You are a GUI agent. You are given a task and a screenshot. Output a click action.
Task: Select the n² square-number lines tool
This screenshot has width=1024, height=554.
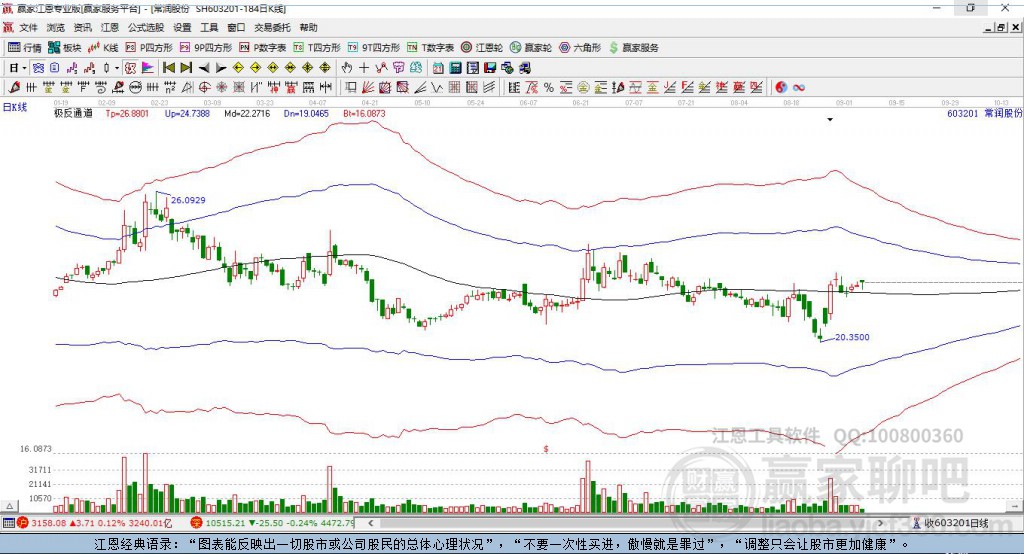point(170,87)
